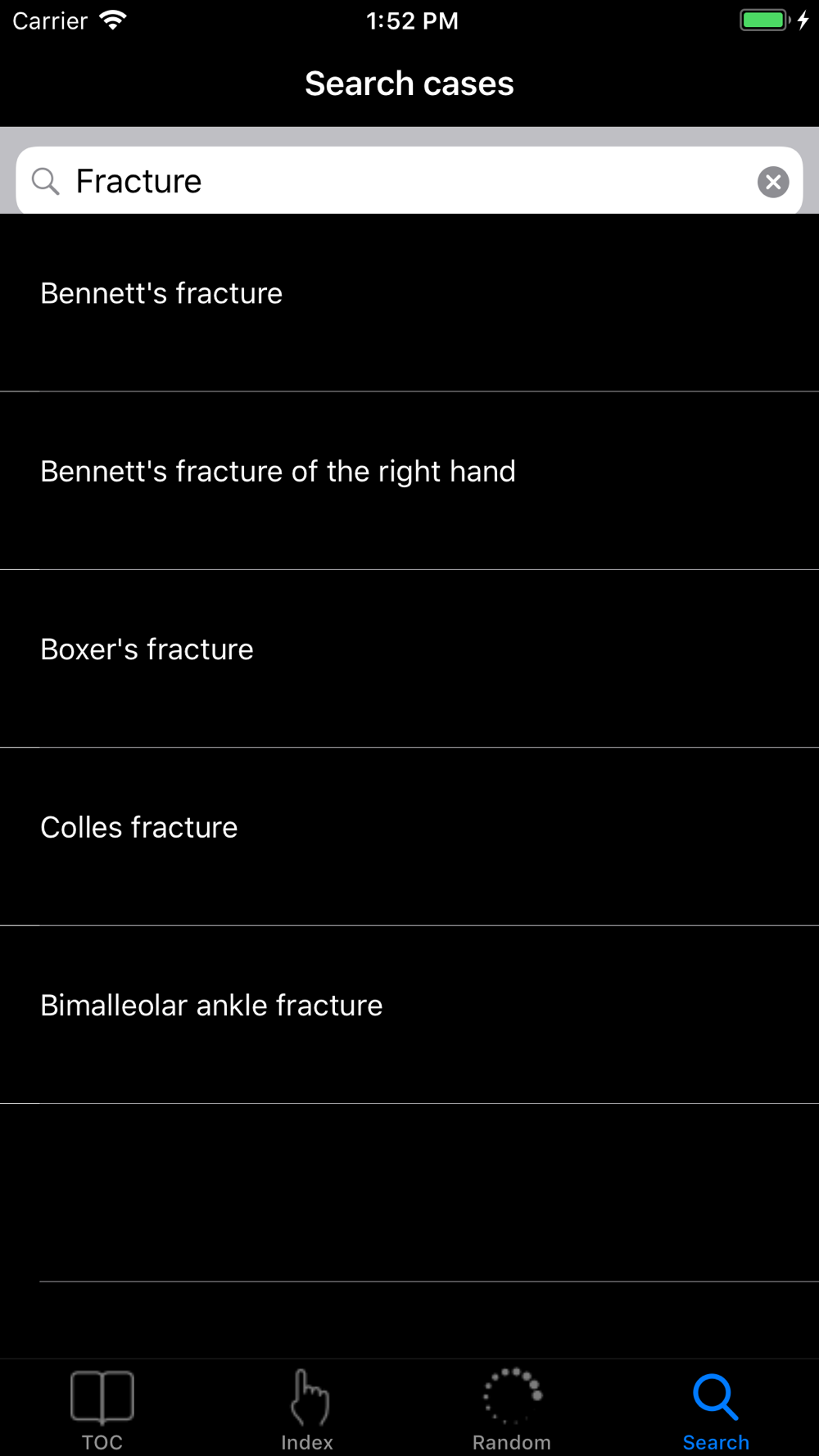The height and width of the screenshot is (1456, 819).
Task: Tap the Random spinner icon
Action: pos(513,1396)
